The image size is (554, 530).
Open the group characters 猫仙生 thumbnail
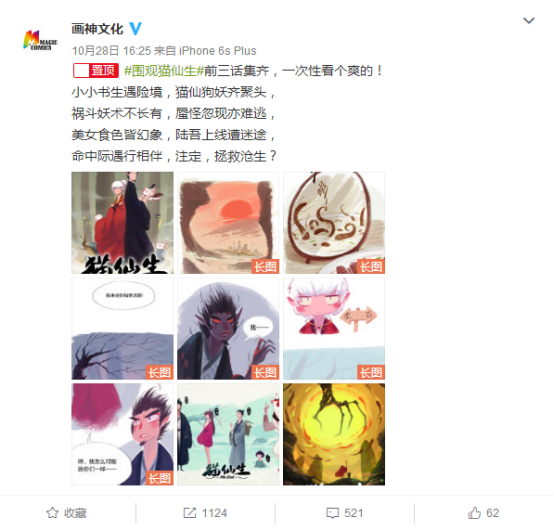(228, 434)
